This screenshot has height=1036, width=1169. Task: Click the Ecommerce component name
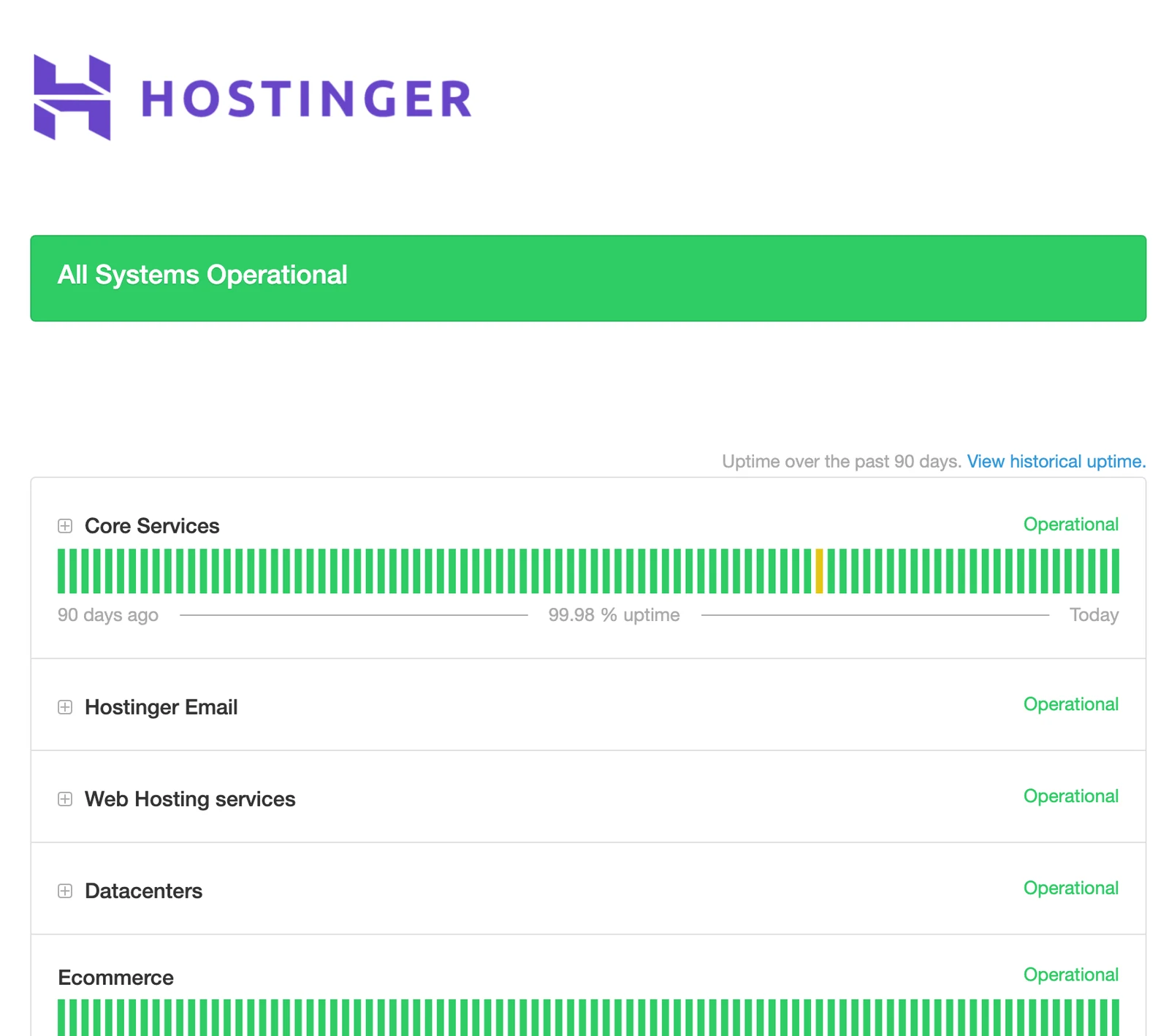tap(115, 978)
